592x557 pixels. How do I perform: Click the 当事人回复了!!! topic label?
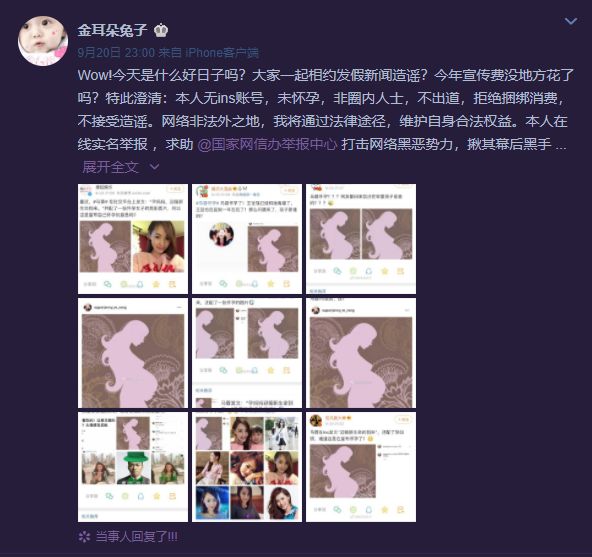click(137, 537)
